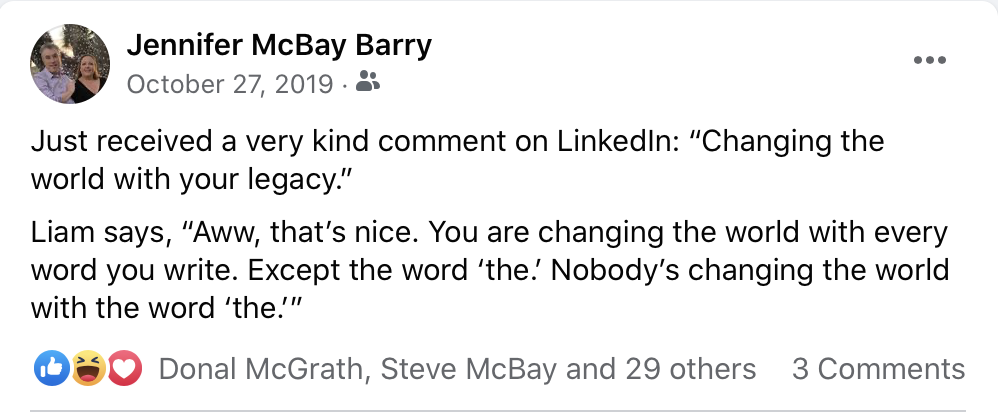Click the red Love heart reaction icon
Screen dimensions: 998x412
pyautogui.click(x=124, y=370)
